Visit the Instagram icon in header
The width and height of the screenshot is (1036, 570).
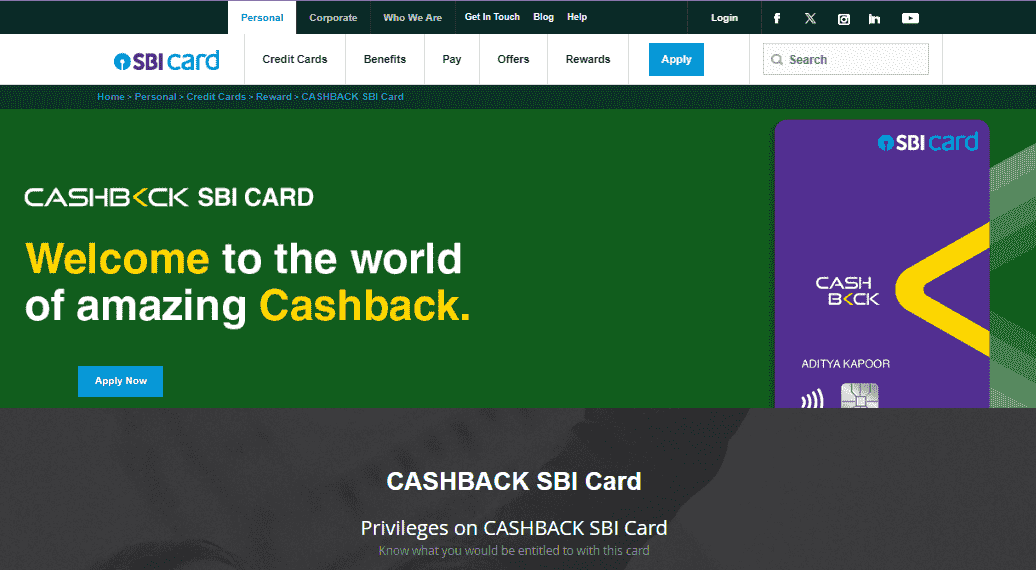click(x=843, y=18)
